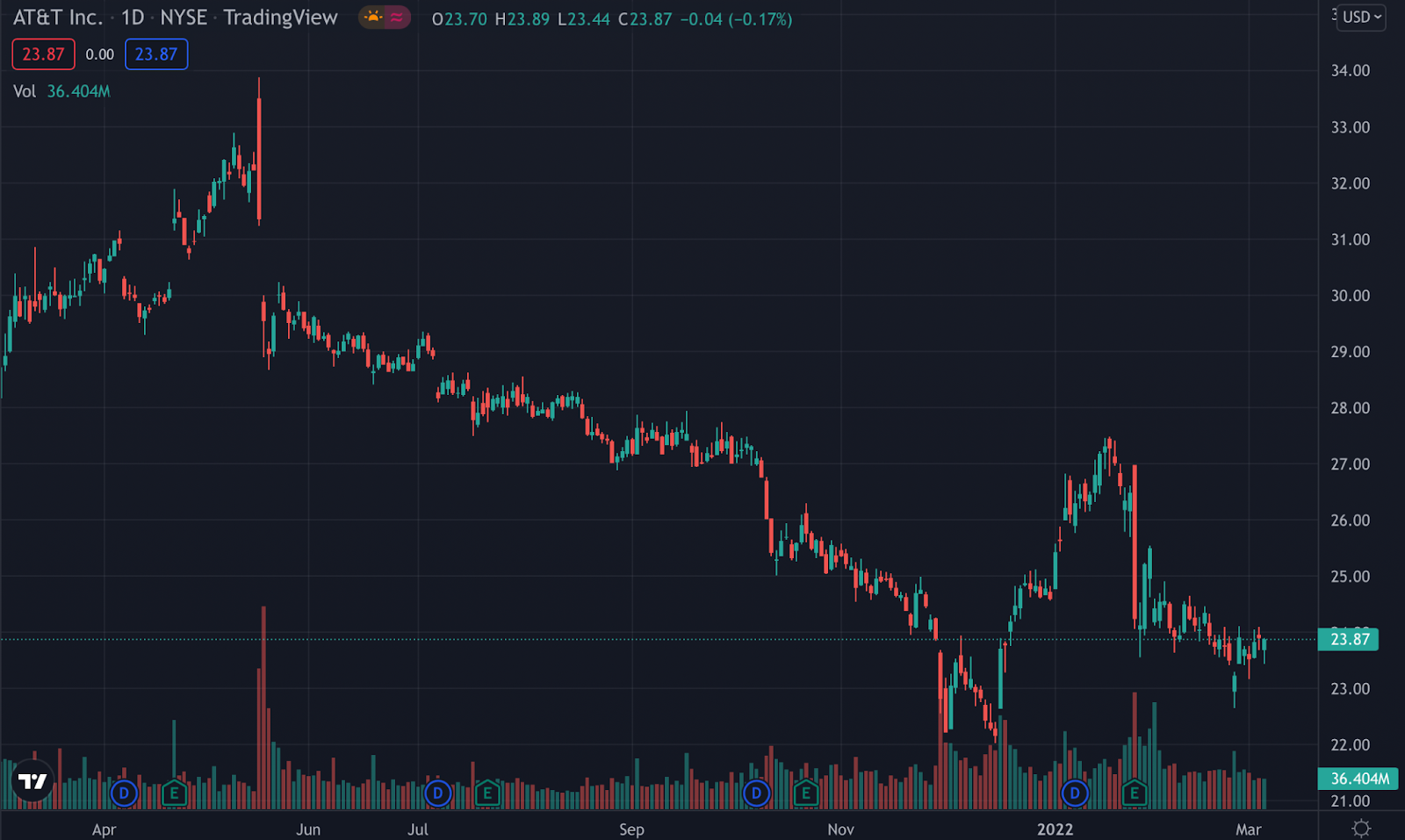Click the high value H23.89

(522, 19)
